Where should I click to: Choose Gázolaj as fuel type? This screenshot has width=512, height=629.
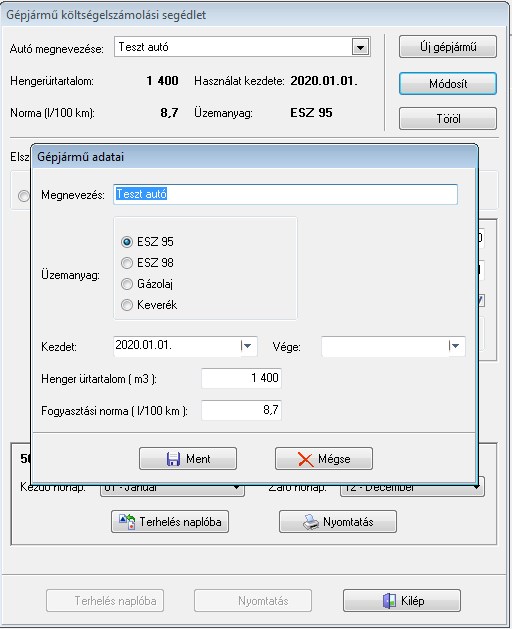(x=127, y=284)
